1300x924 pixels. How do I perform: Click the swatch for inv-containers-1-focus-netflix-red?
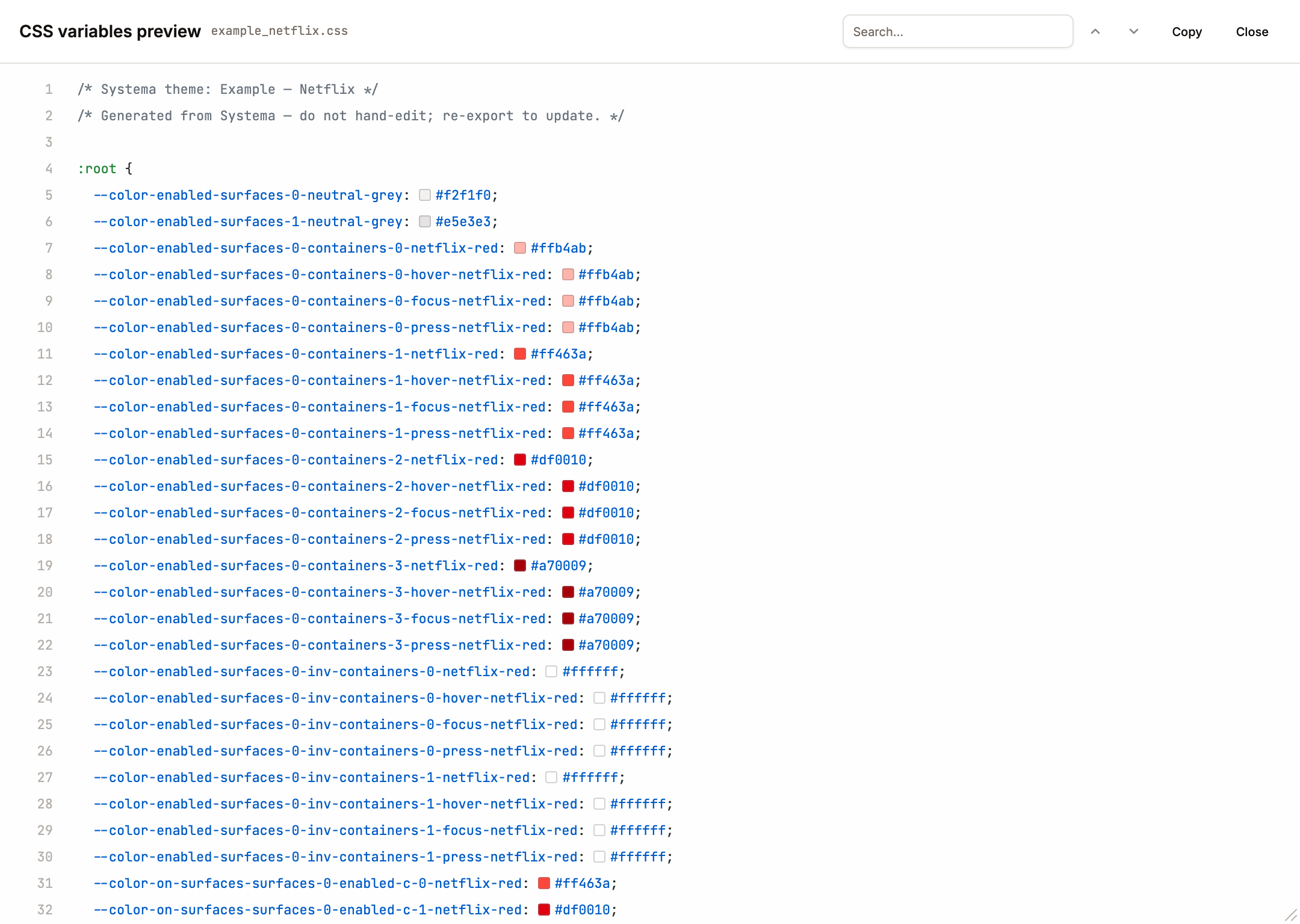(x=599, y=830)
